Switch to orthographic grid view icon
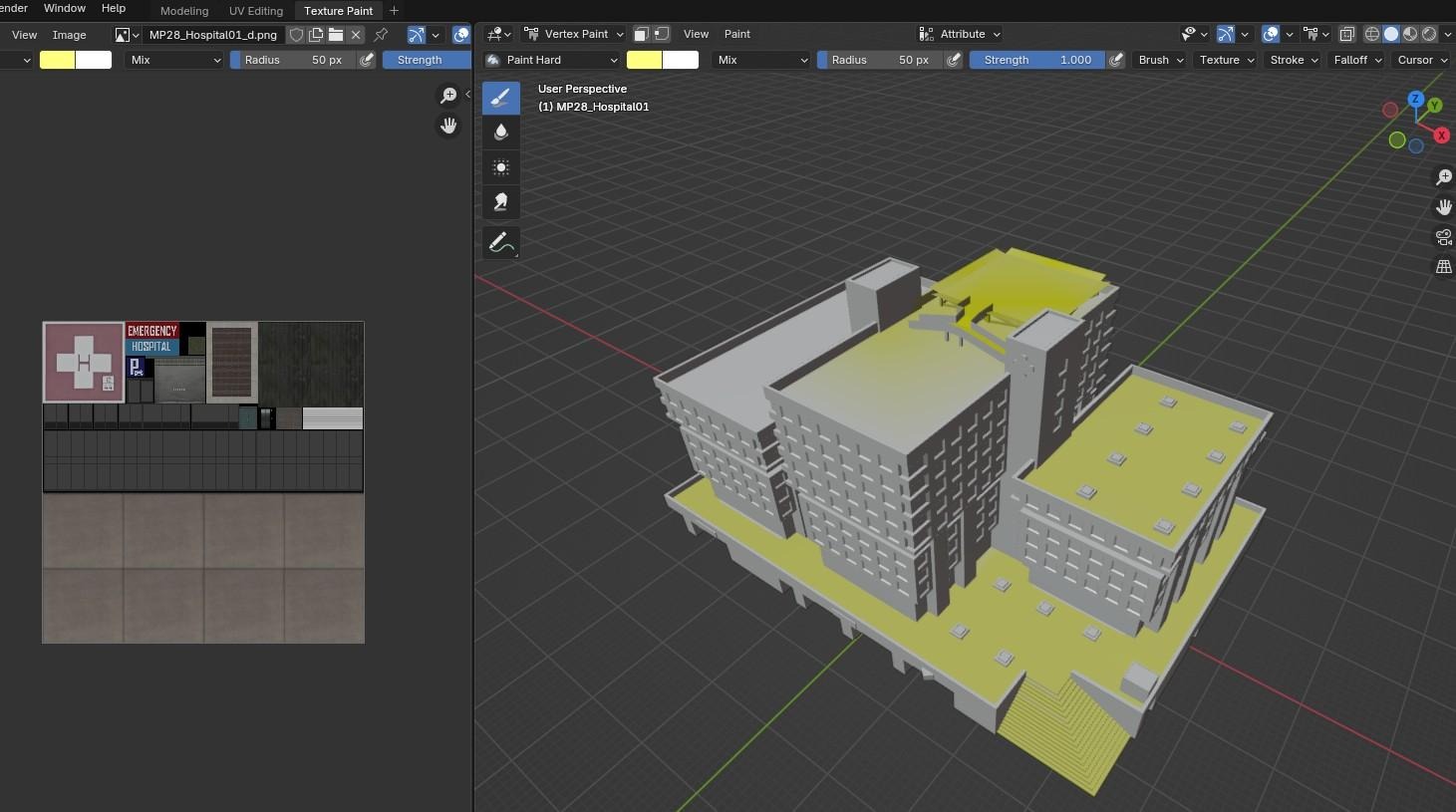Viewport: 1456px width, 812px height. [x=1443, y=267]
